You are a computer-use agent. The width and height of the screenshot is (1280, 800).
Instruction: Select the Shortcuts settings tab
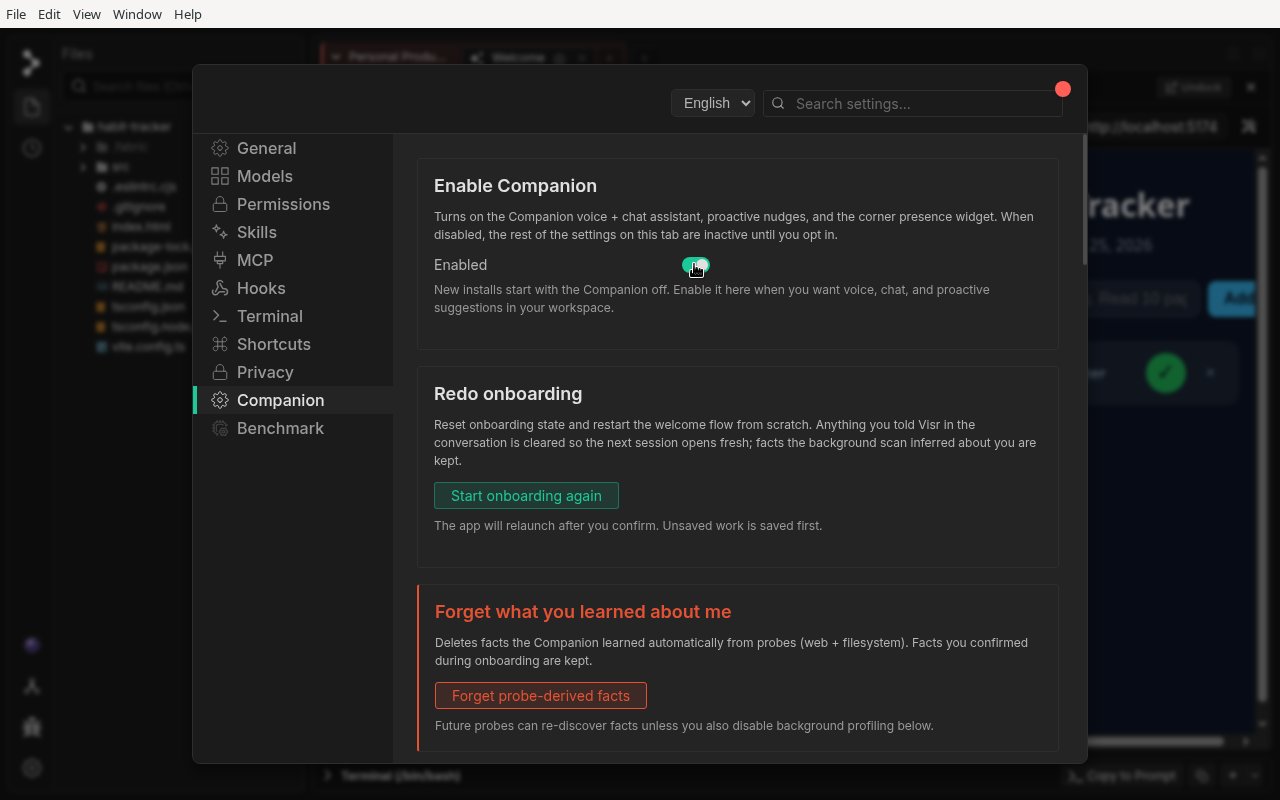point(293,344)
